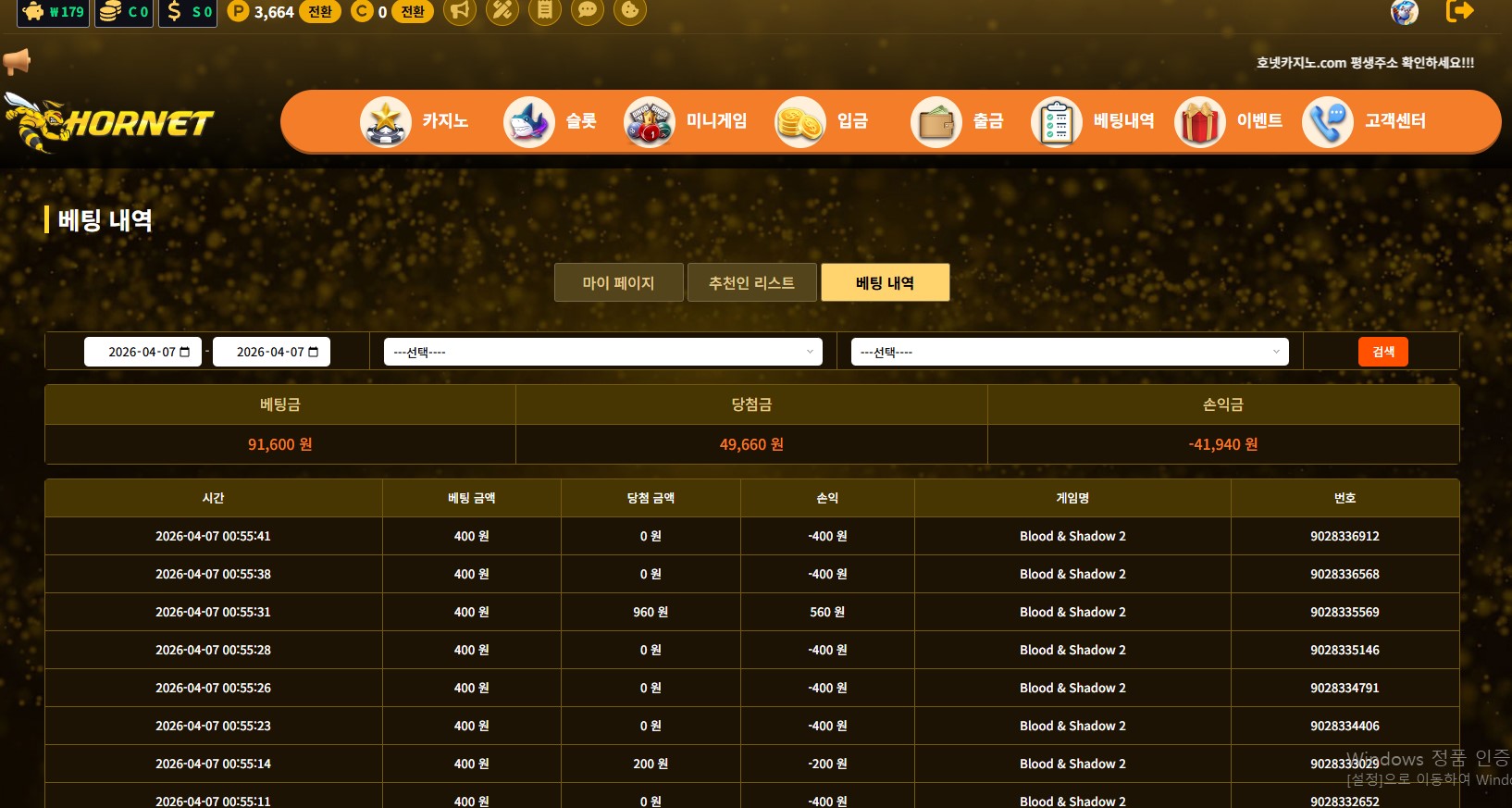This screenshot has height=808, width=1512.
Task: Open 카지노 casino from the navigation bar
Action: [415, 121]
